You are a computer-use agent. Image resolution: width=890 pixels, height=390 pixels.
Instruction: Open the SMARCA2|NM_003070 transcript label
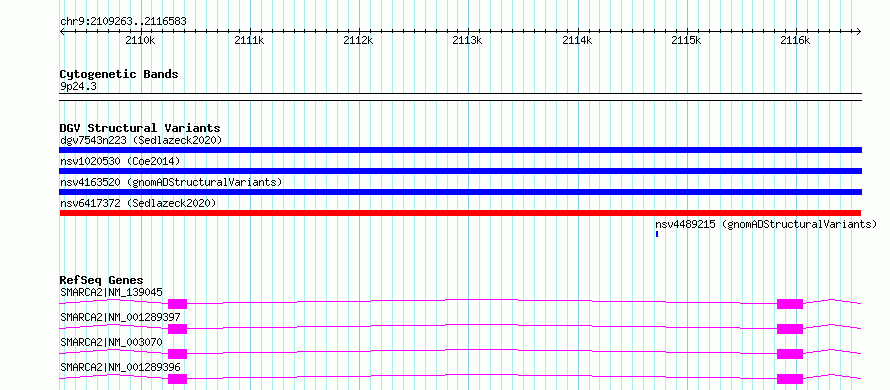pyautogui.click(x=111, y=342)
